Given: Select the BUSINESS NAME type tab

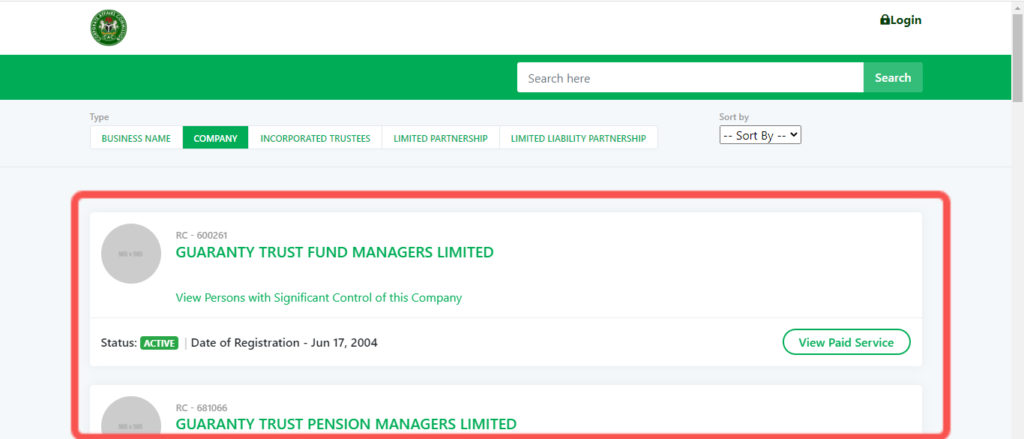Looking at the screenshot, I should [136, 138].
